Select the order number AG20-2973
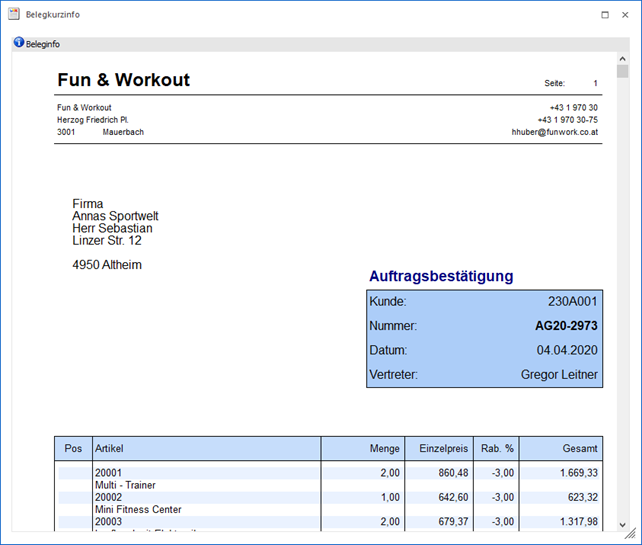 566,326
